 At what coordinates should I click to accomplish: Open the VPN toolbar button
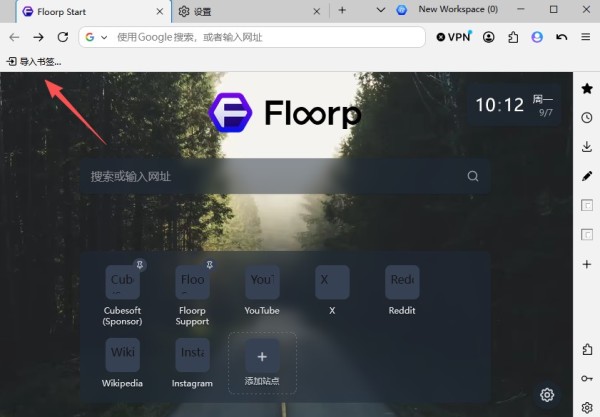tap(453, 37)
